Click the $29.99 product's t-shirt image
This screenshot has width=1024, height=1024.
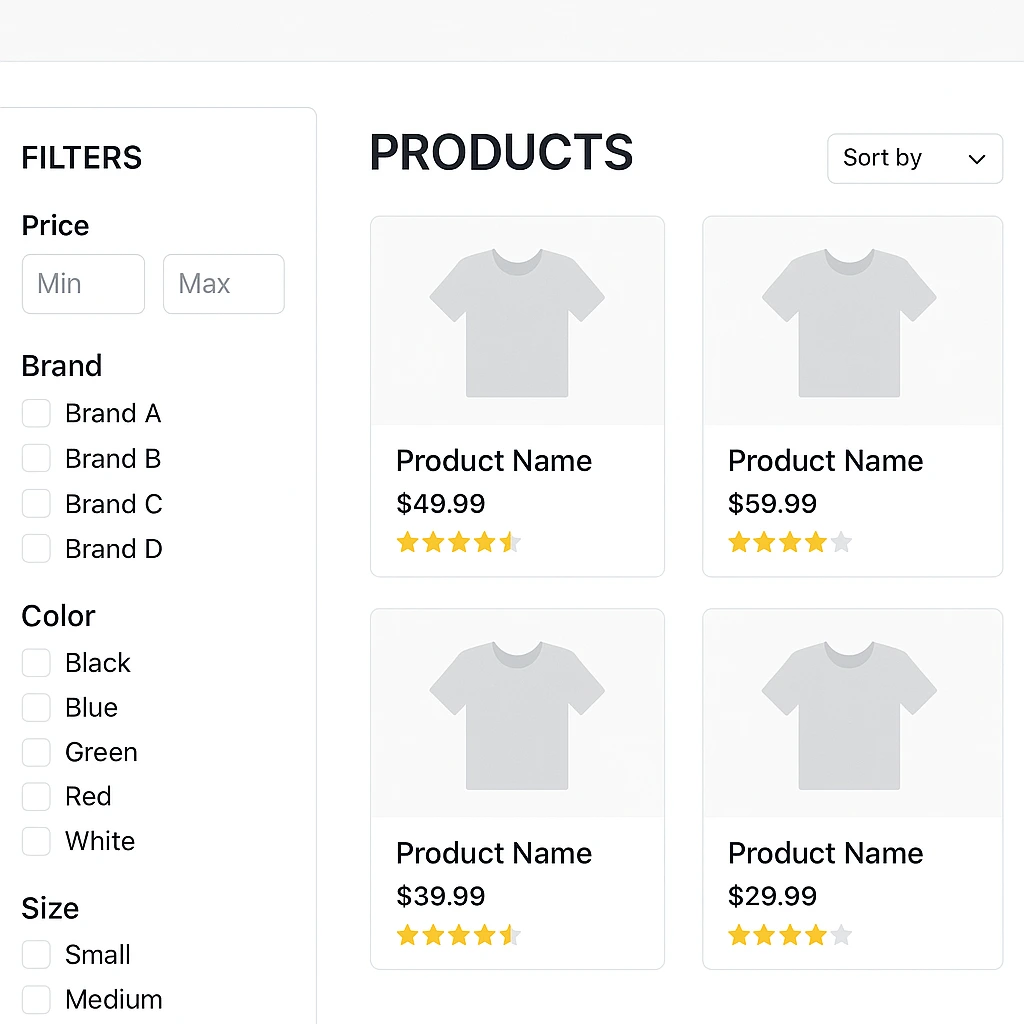tap(850, 715)
